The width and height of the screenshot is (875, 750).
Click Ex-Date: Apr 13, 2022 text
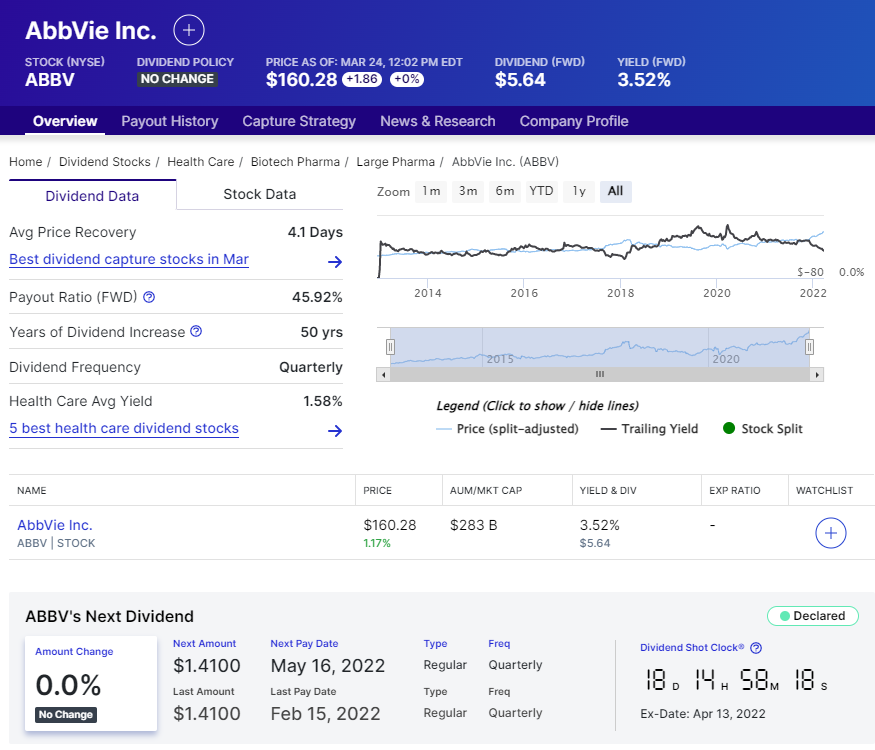[x=703, y=714]
